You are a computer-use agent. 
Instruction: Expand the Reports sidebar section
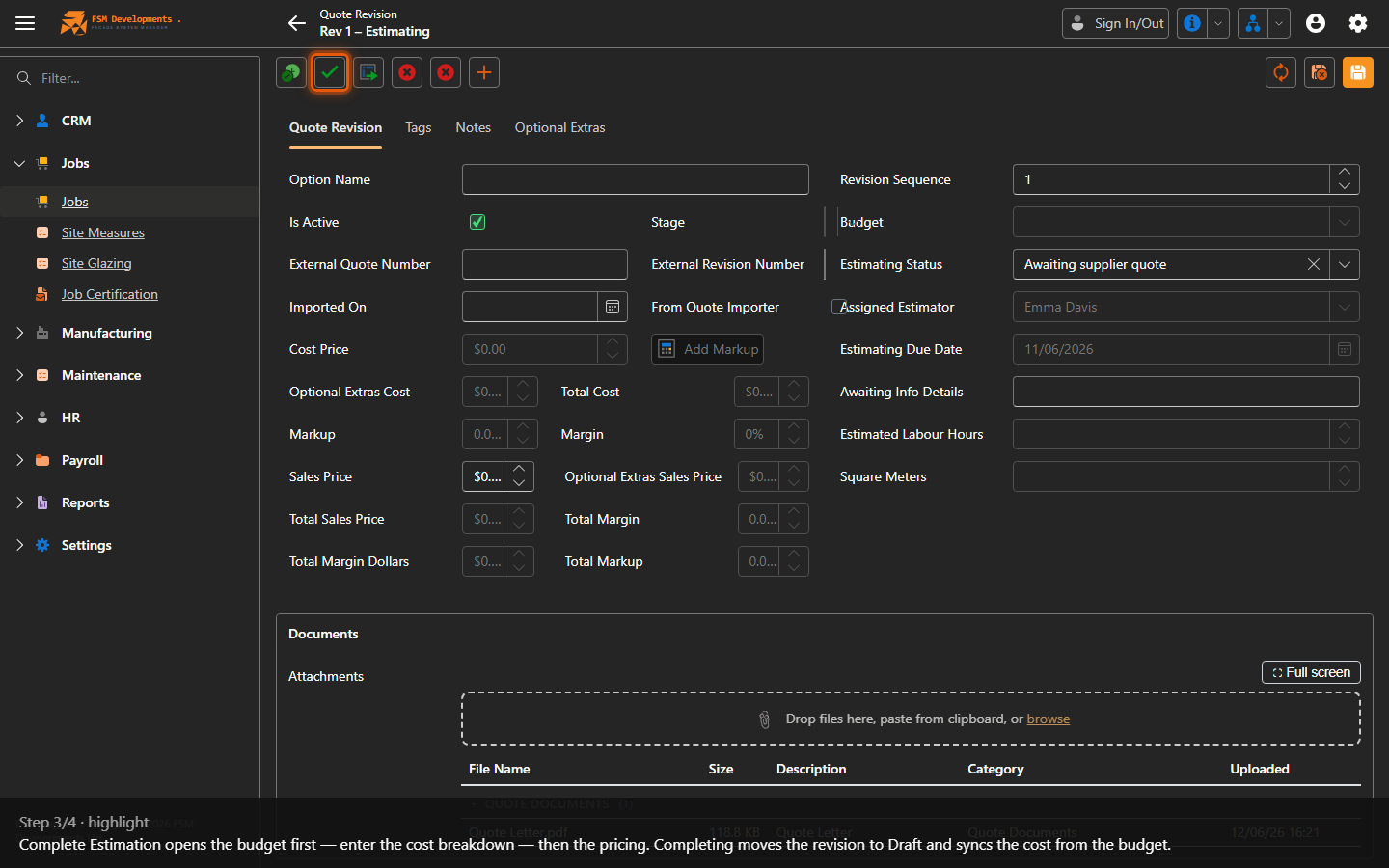19,502
